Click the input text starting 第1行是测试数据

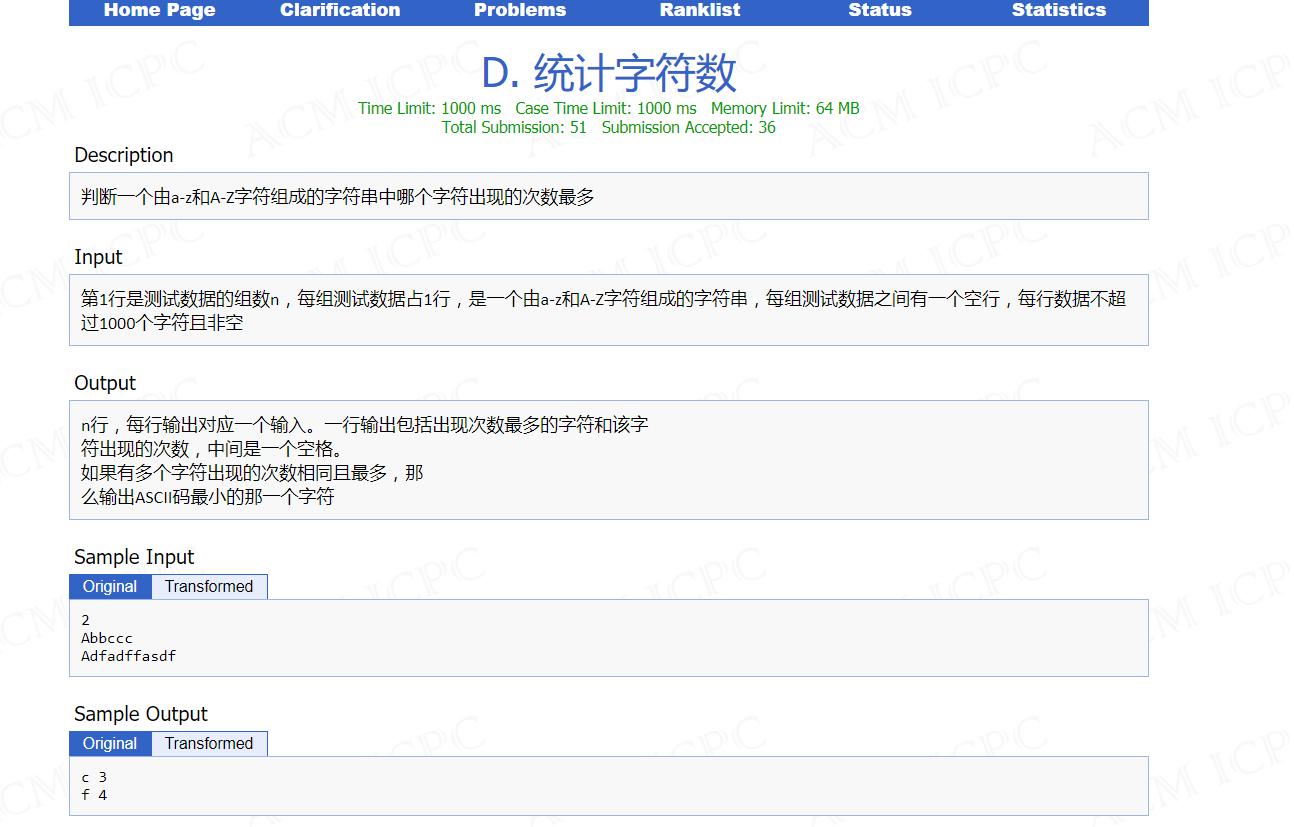click(604, 311)
